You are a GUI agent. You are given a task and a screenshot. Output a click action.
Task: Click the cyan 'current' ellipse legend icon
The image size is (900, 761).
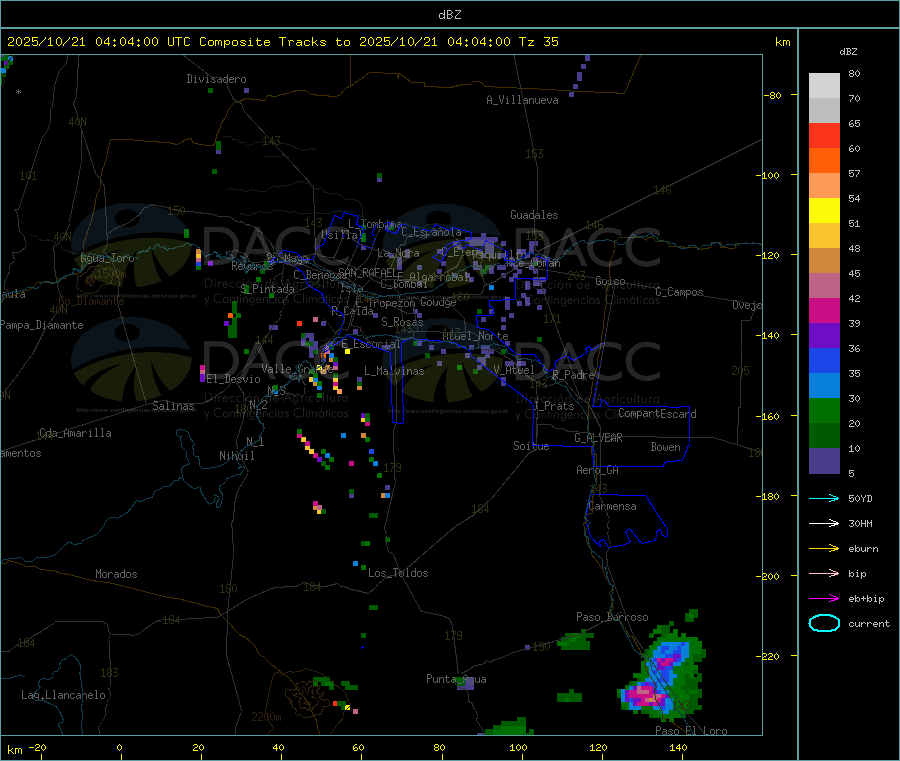(x=824, y=623)
